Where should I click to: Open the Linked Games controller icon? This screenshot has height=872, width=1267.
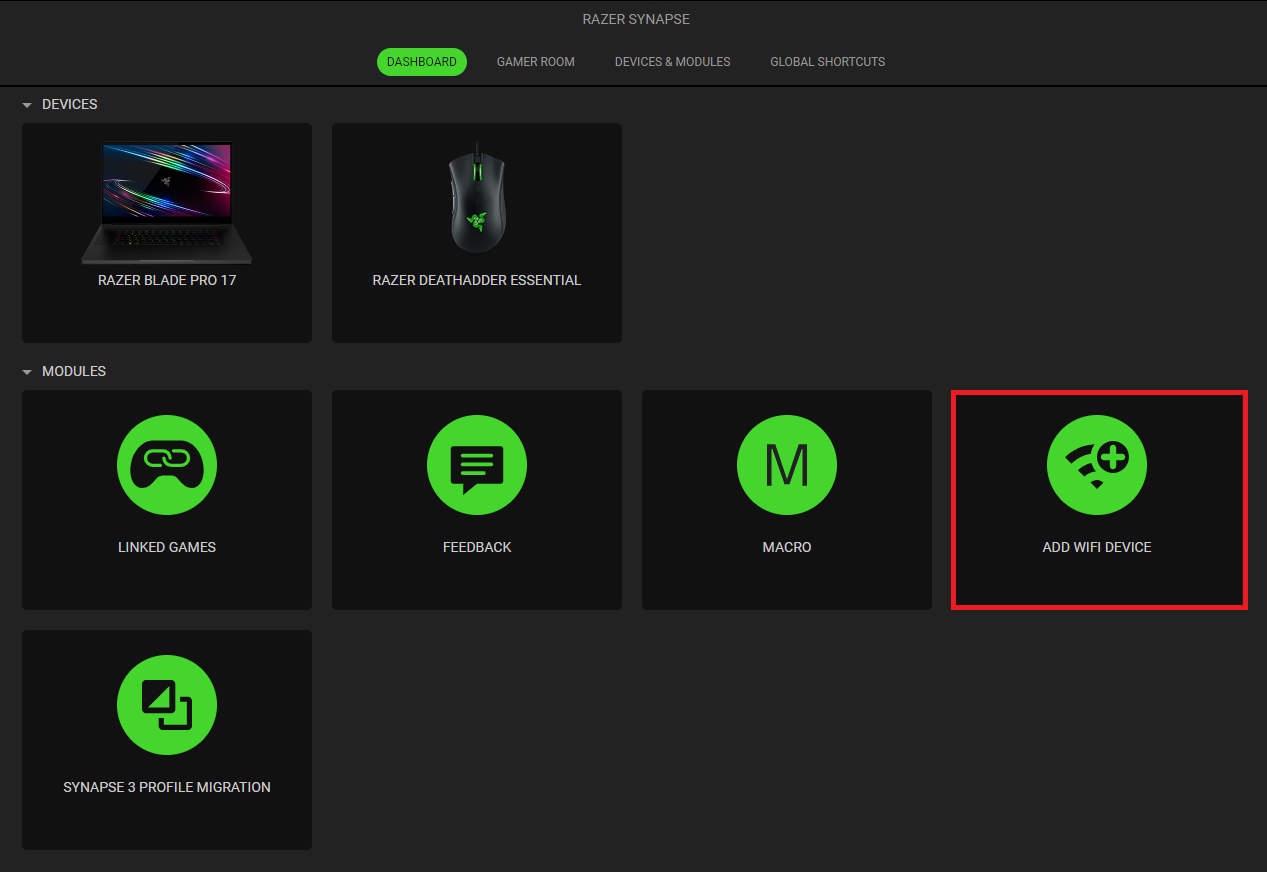point(167,466)
